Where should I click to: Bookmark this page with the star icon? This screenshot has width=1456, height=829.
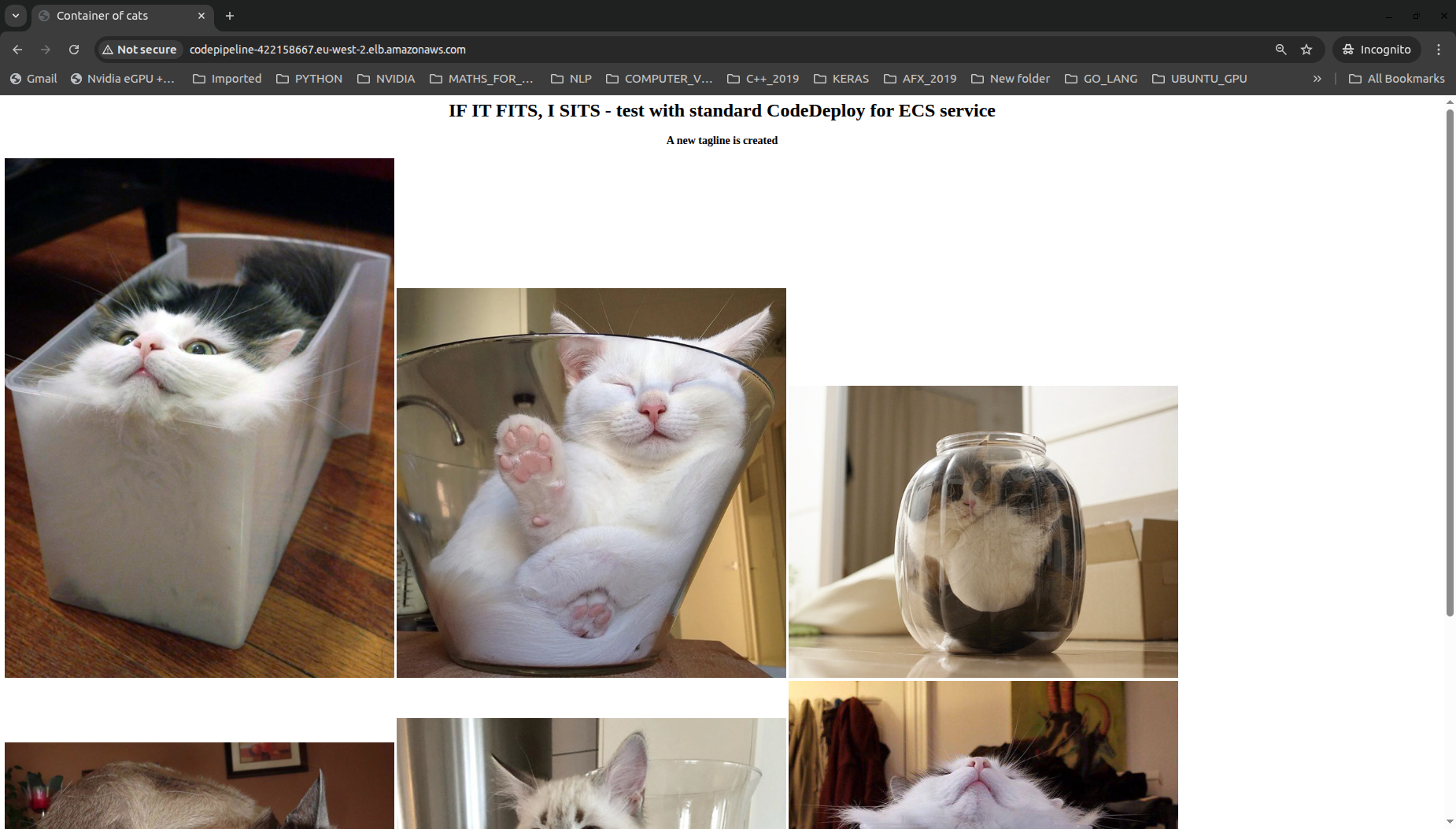coord(1306,49)
